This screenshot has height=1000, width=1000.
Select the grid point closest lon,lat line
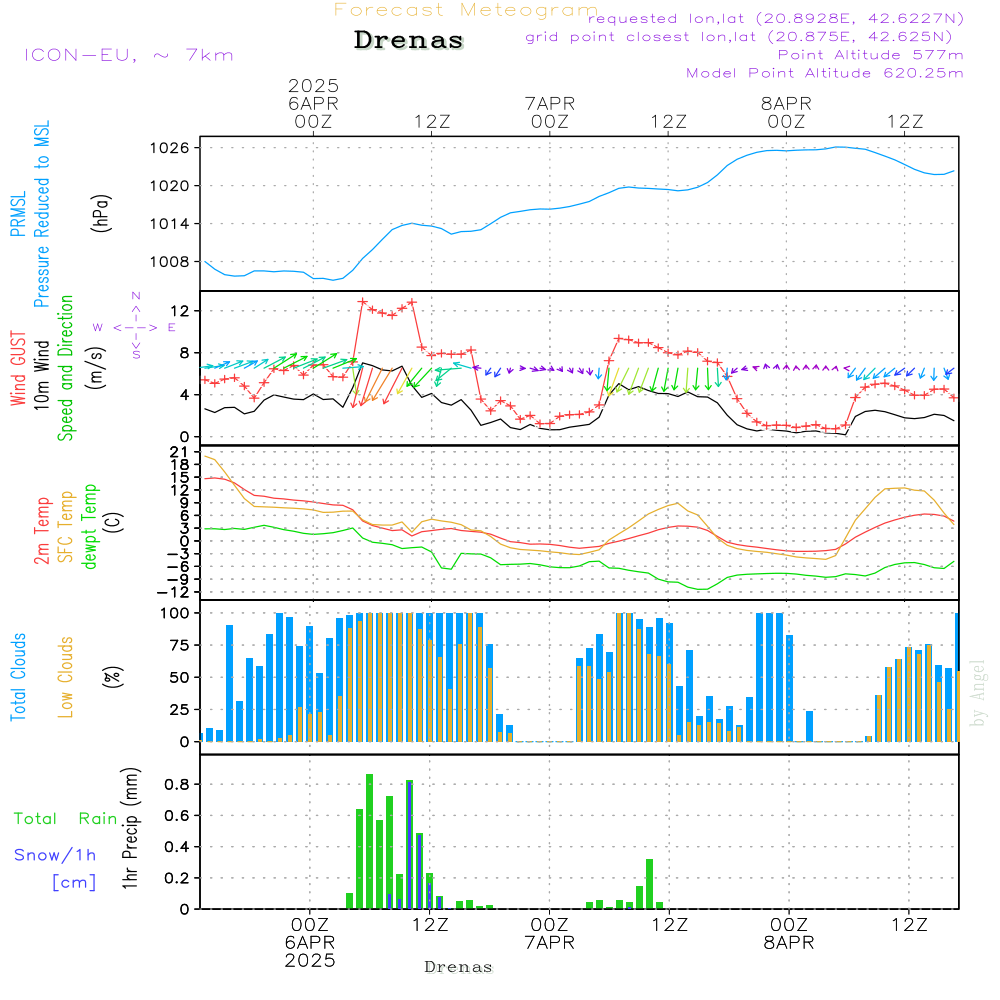point(739,37)
